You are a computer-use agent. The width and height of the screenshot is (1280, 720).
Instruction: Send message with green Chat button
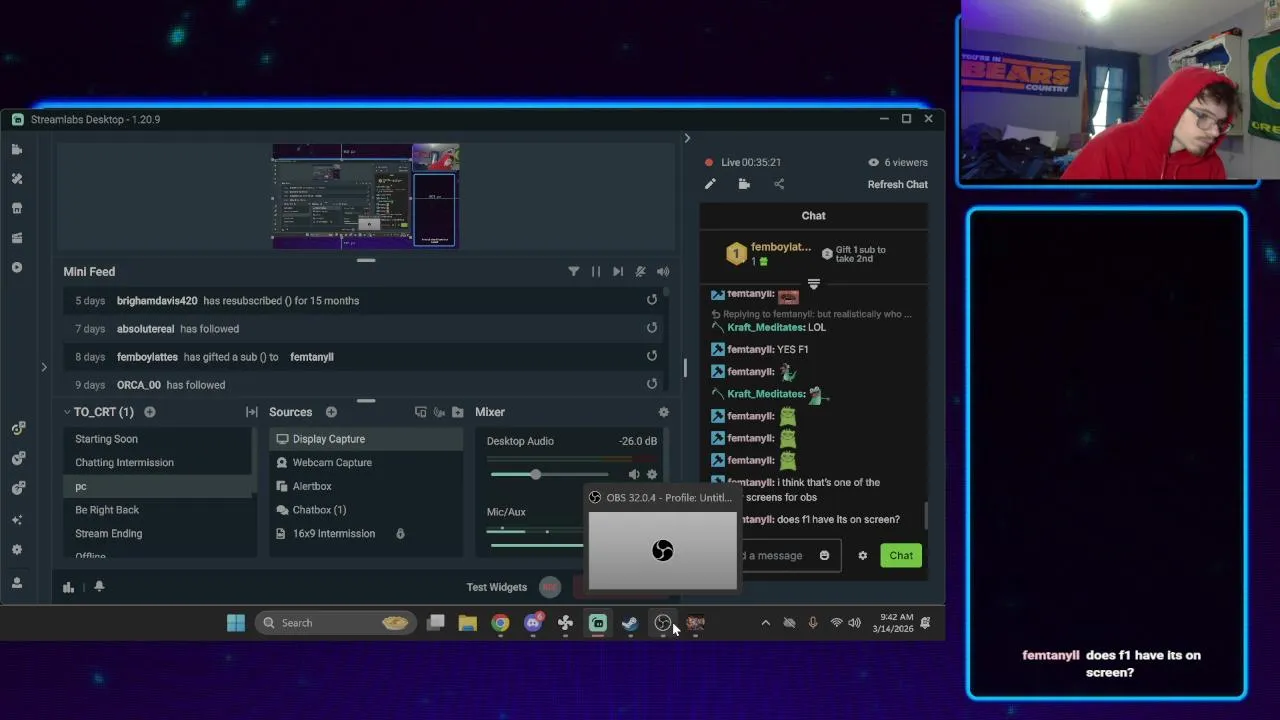coord(901,556)
